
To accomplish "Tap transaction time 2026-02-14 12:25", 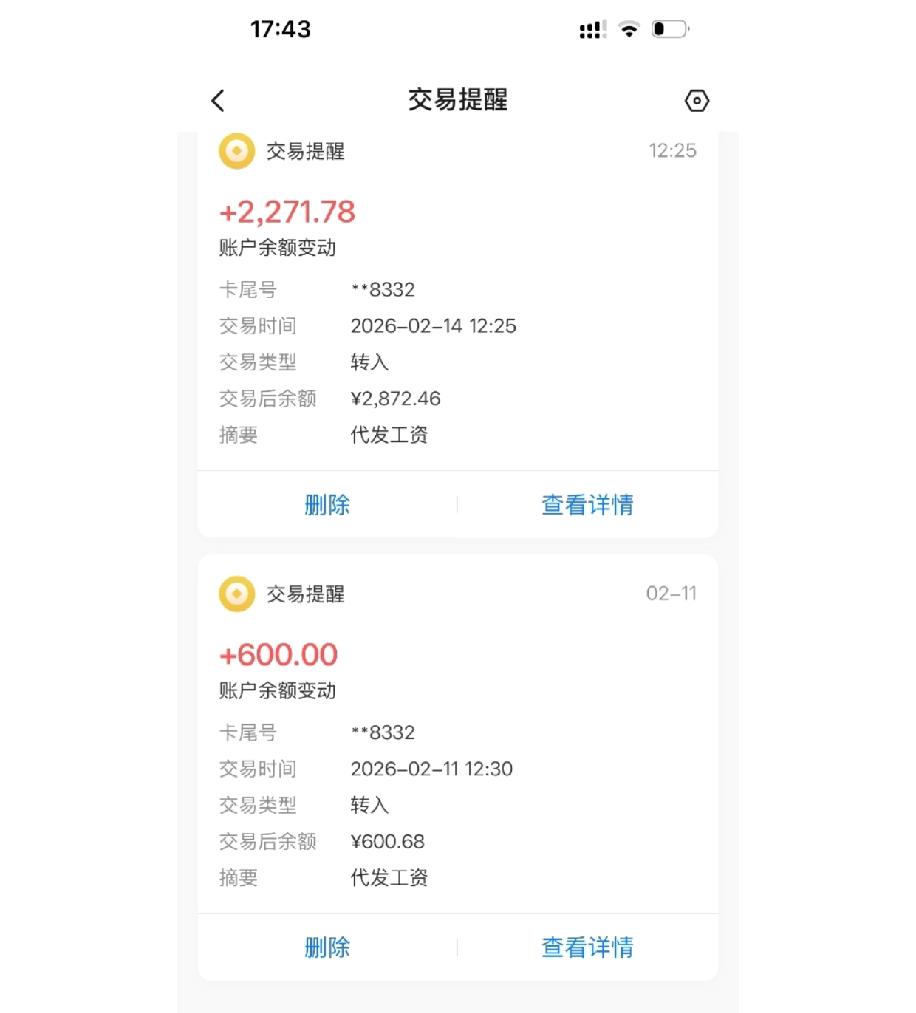I will point(433,326).
